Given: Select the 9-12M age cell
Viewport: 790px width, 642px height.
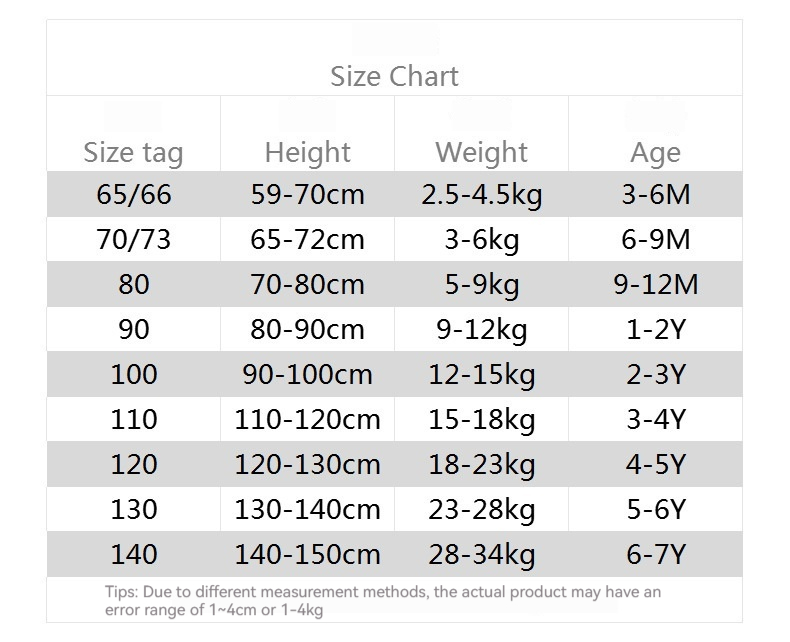Looking at the screenshot, I should point(655,284).
